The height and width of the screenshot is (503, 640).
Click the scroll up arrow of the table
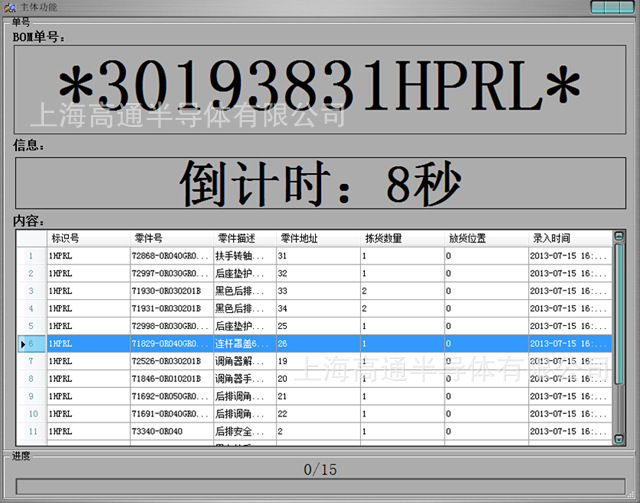pos(618,237)
